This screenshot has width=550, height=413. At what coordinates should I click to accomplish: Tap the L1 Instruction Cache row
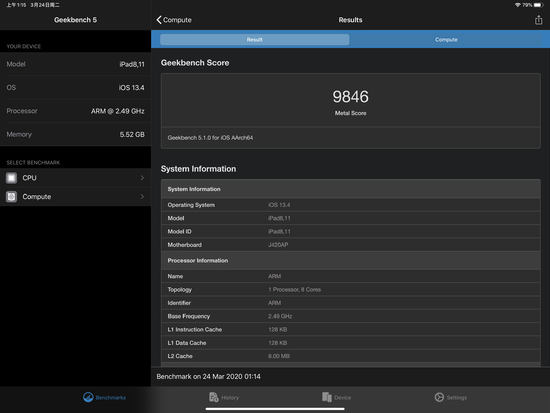coord(350,329)
